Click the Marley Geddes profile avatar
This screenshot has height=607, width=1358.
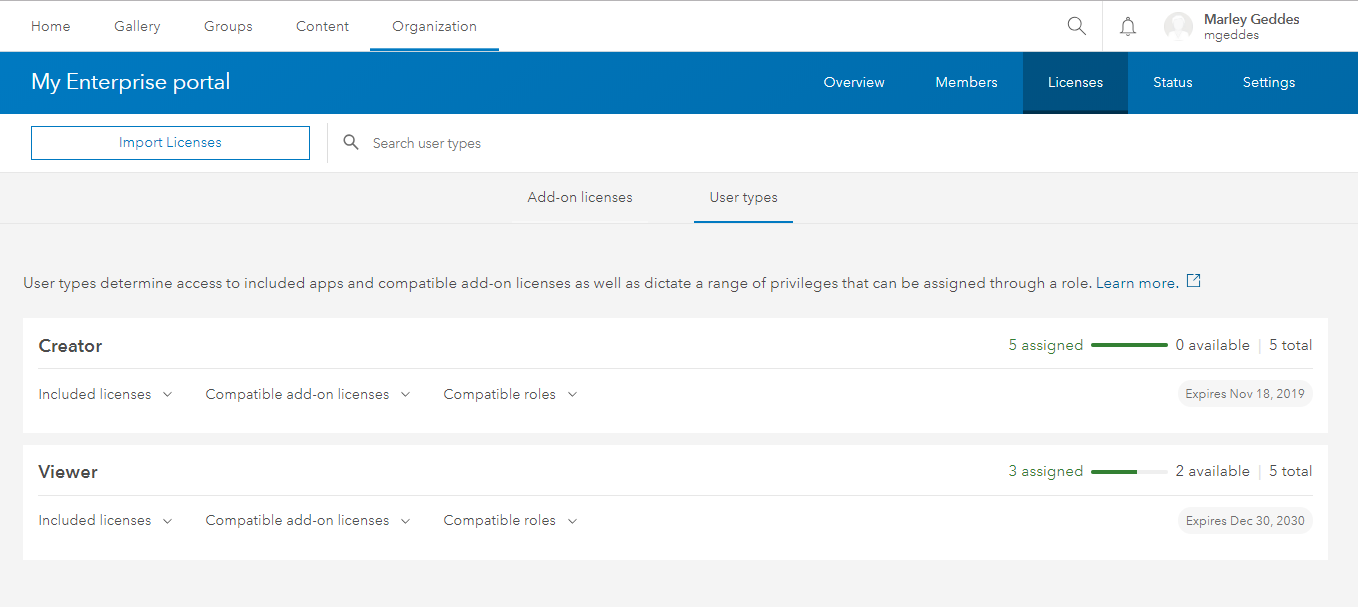(x=1178, y=26)
